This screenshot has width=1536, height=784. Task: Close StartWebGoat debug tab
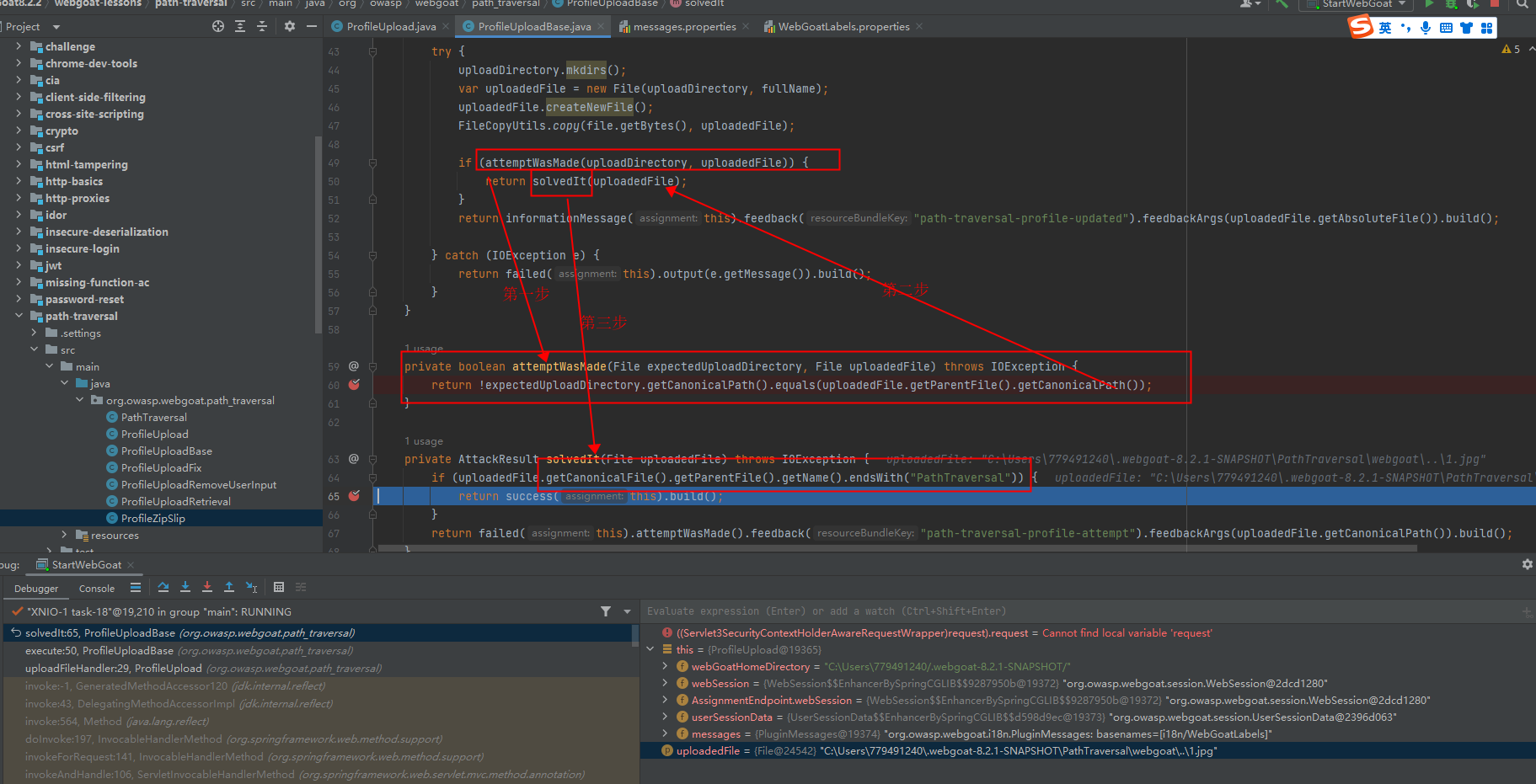131,565
